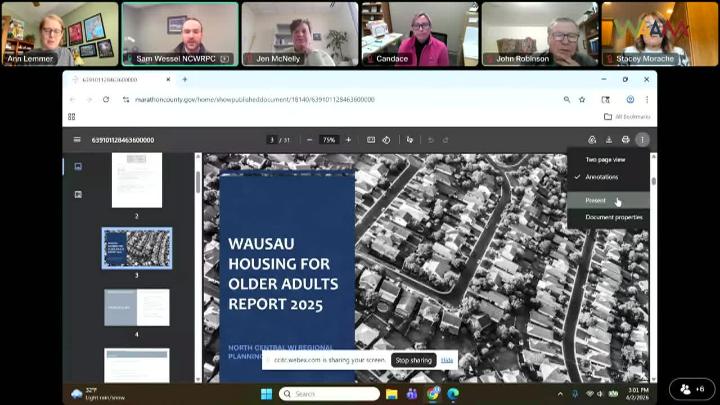Image resolution: width=720 pixels, height=405 pixels.
Task: Click the fit to page icon
Action: click(x=371, y=140)
